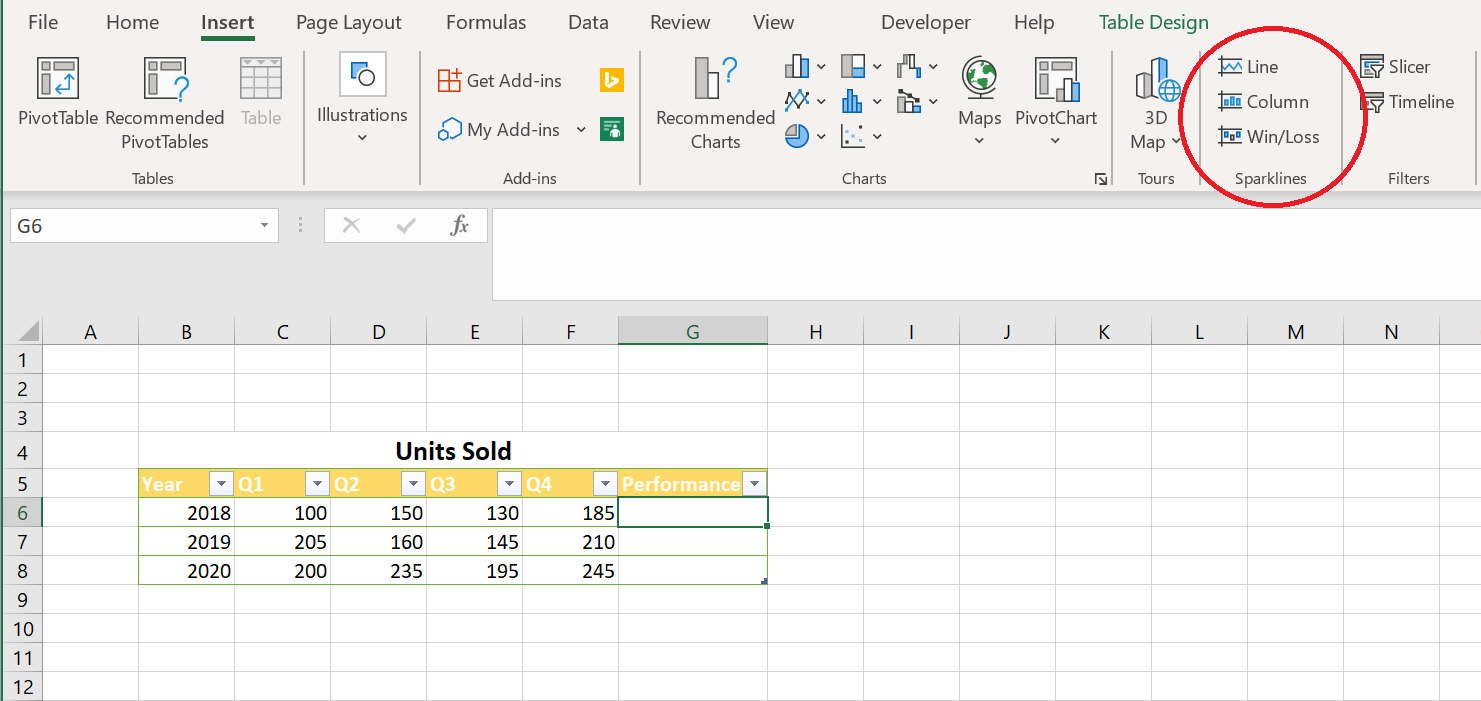Open the Charts dialog launcher
The image size is (1481, 701).
(x=1101, y=179)
